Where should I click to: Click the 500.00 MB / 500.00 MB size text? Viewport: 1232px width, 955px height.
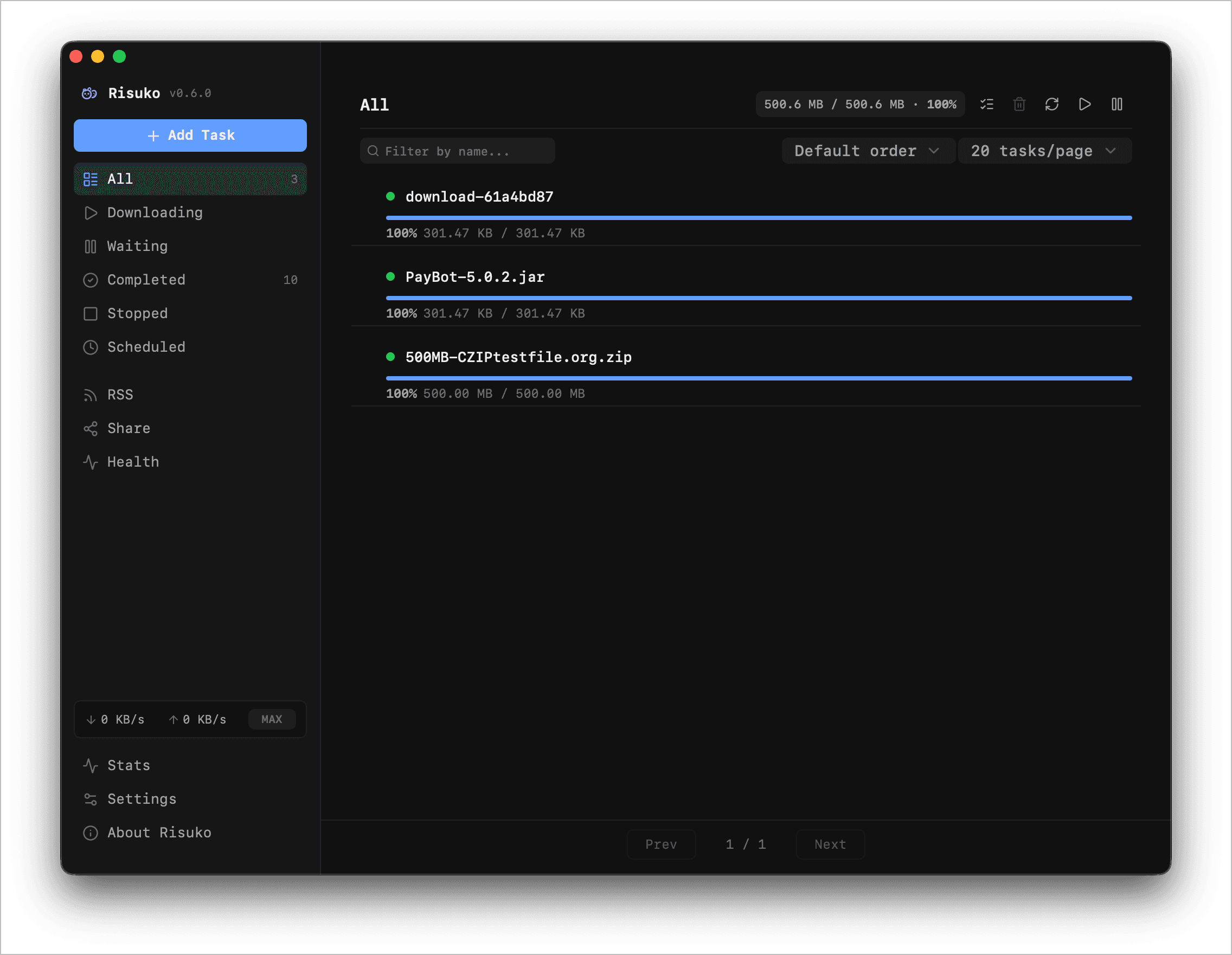pos(504,393)
